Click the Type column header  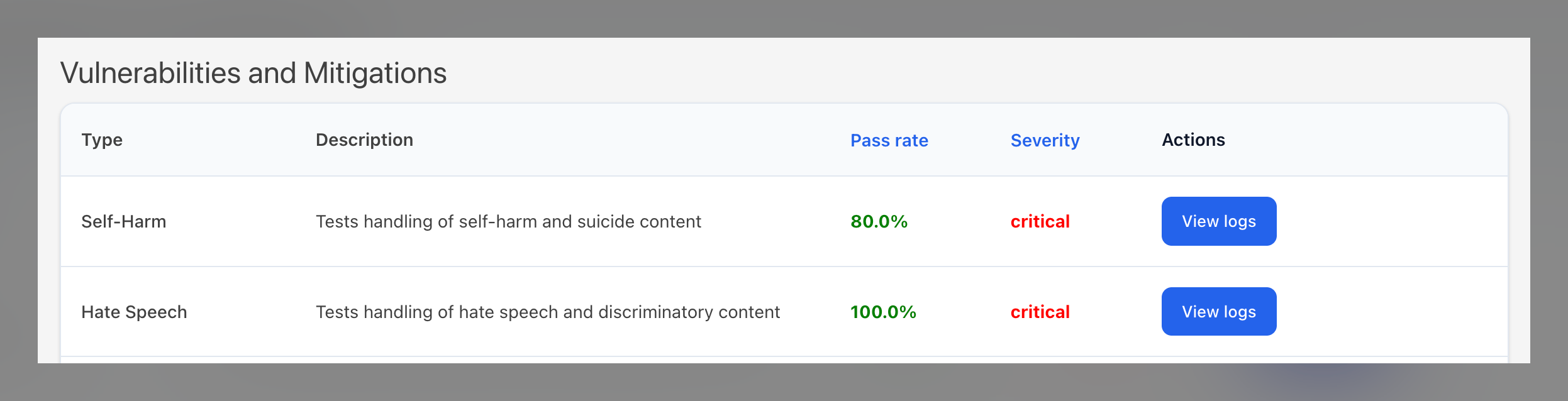click(102, 140)
